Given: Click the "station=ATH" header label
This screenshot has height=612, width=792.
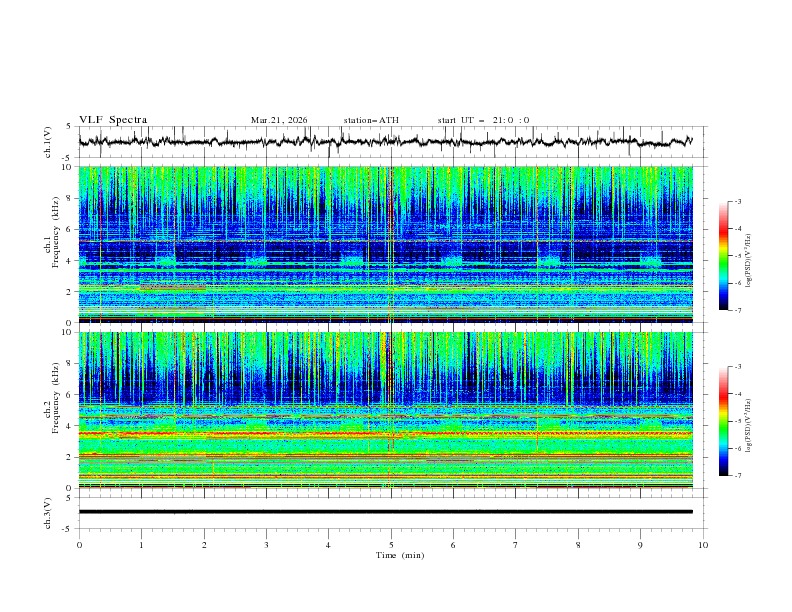Looking at the screenshot, I should coord(371,120).
